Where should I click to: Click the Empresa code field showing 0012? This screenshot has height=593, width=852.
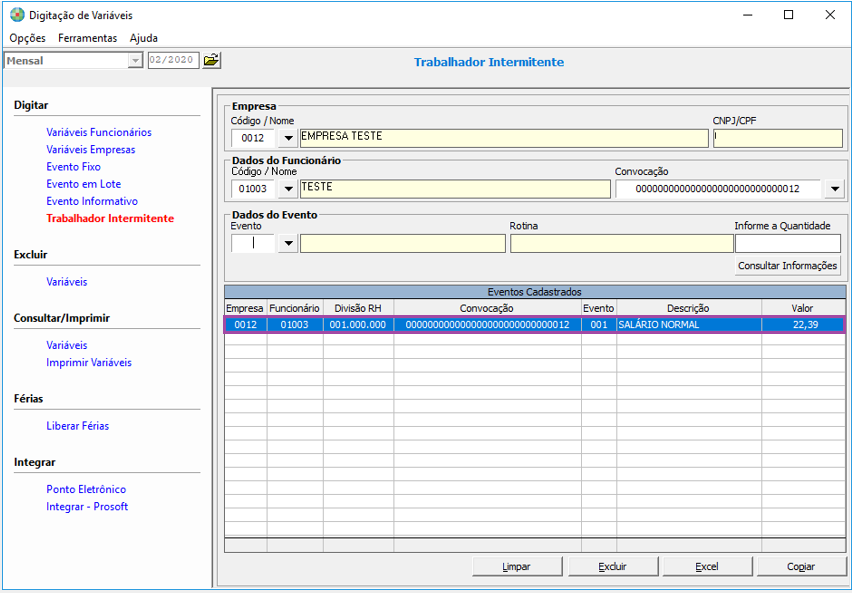253,138
